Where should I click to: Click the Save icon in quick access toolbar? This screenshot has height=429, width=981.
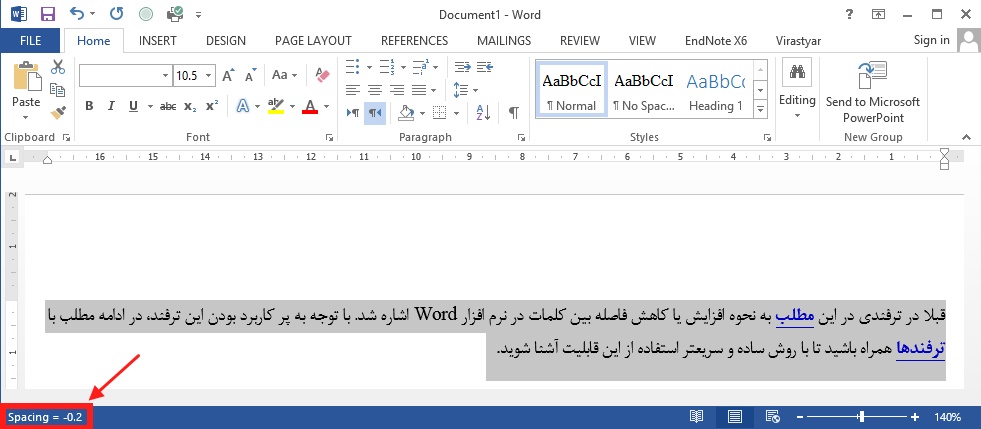pyautogui.click(x=47, y=15)
